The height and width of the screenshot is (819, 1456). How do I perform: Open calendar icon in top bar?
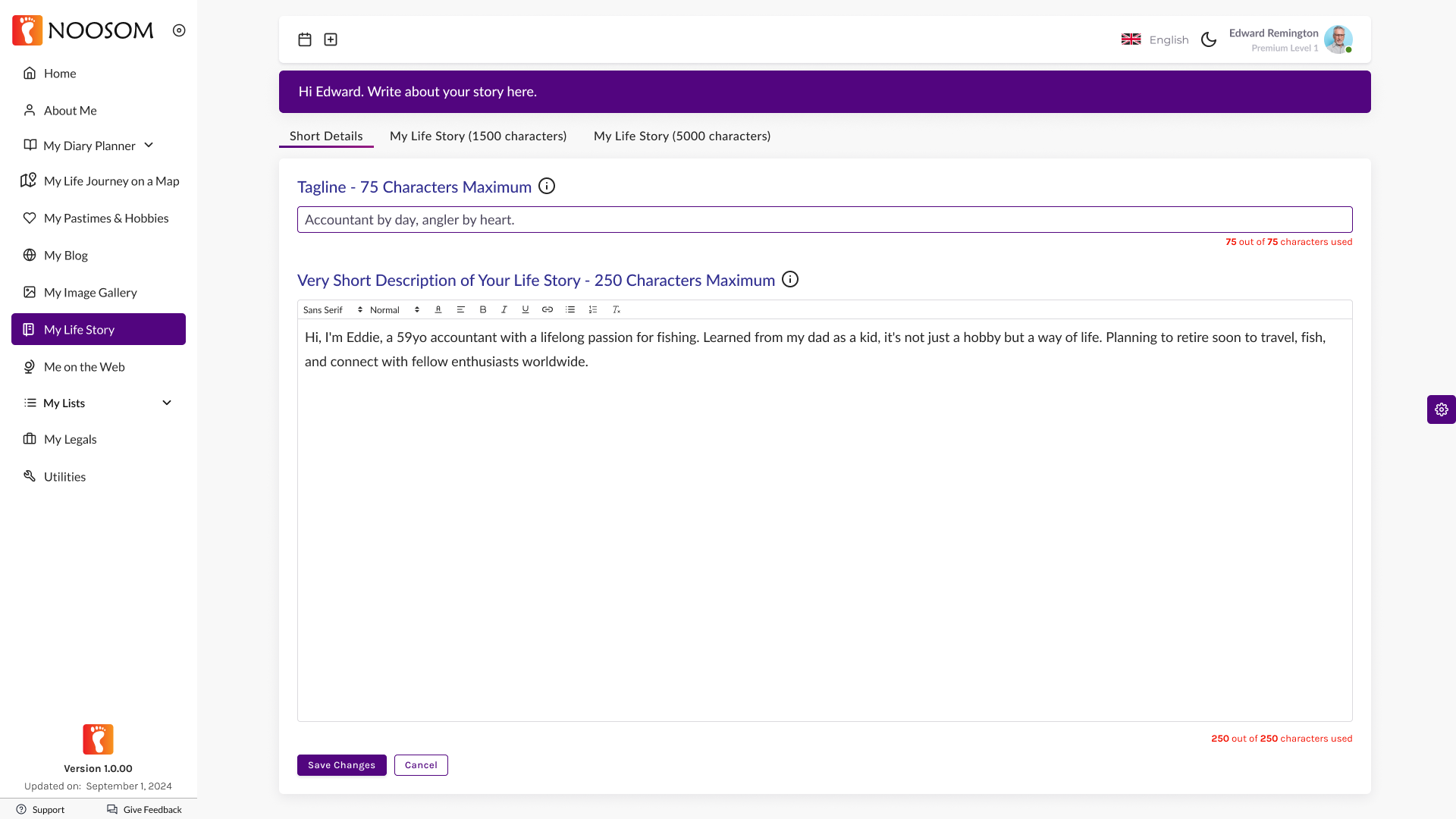pos(305,39)
